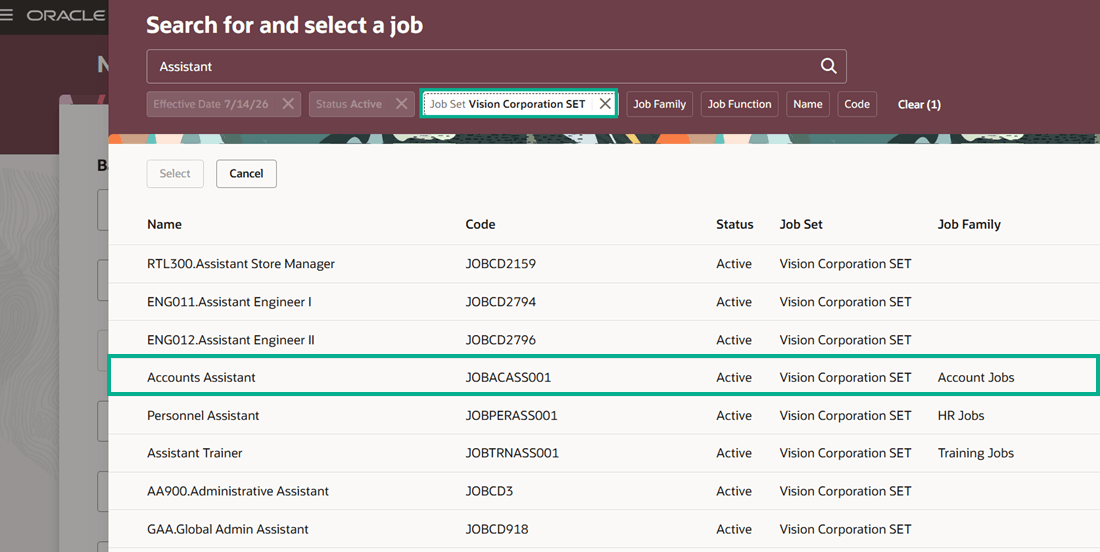1100x552 pixels.
Task: Click Clear (1) to reset filters
Action: click(919, 105)
